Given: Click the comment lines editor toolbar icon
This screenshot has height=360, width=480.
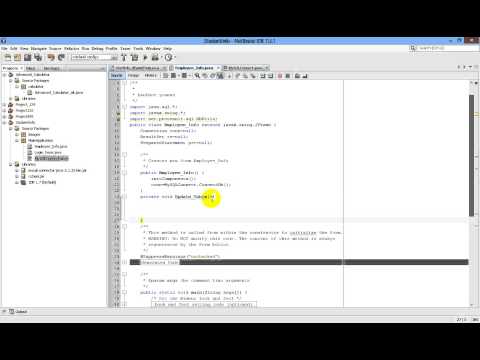Looking at the screenshot, I should tap(297, 76).
